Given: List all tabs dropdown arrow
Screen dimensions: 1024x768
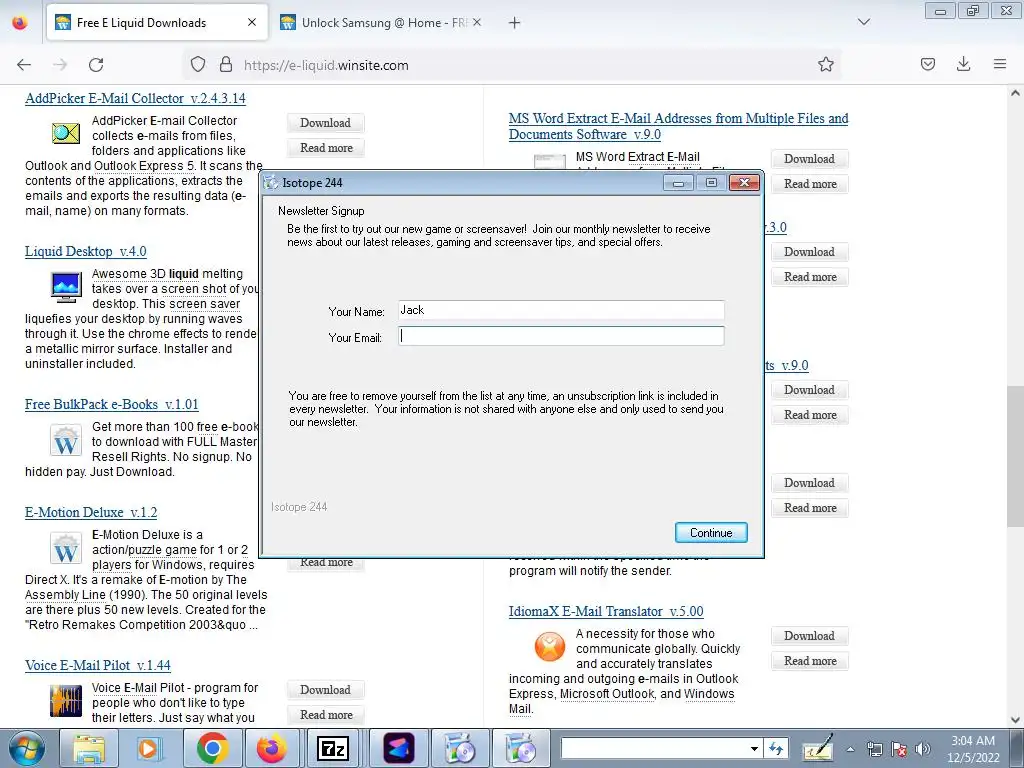Looking at the screenshot, I should (864, 22).
